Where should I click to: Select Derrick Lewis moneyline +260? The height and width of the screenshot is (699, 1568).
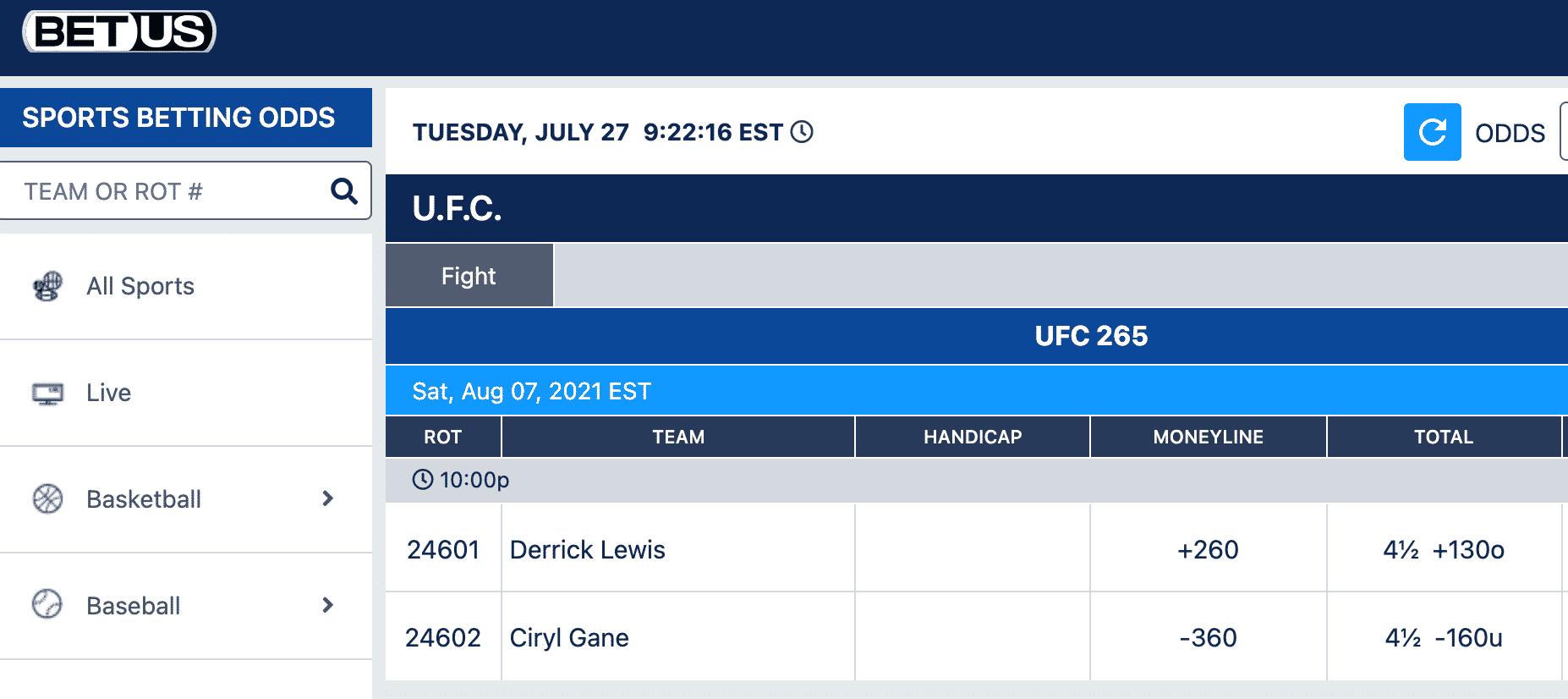click(x=1208, y=550)
